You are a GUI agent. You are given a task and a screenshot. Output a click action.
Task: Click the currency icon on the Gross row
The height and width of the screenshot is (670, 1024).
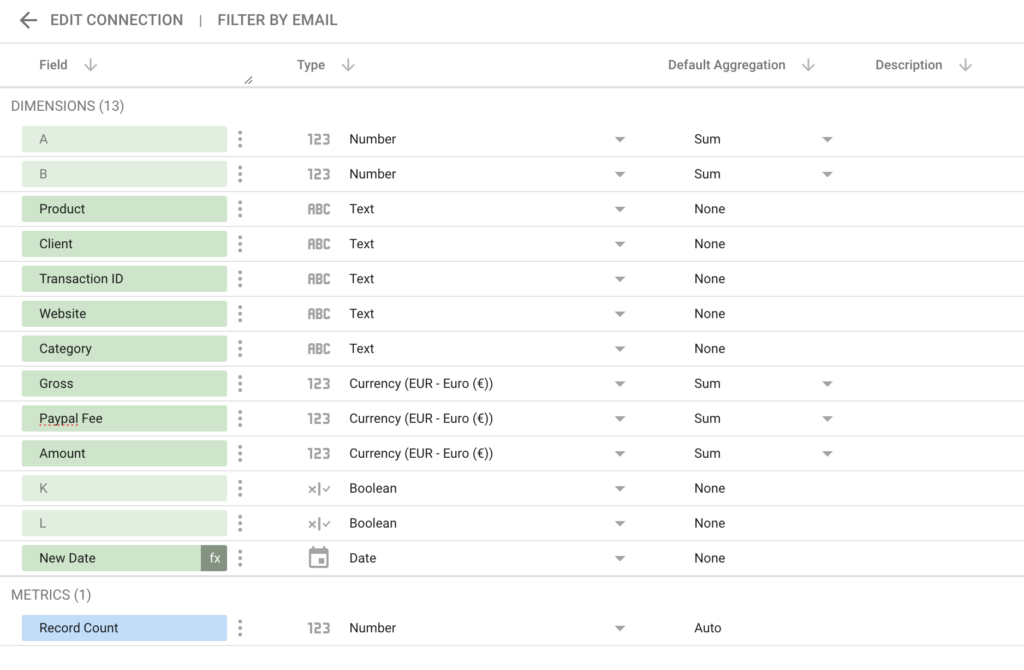(318, 383)
